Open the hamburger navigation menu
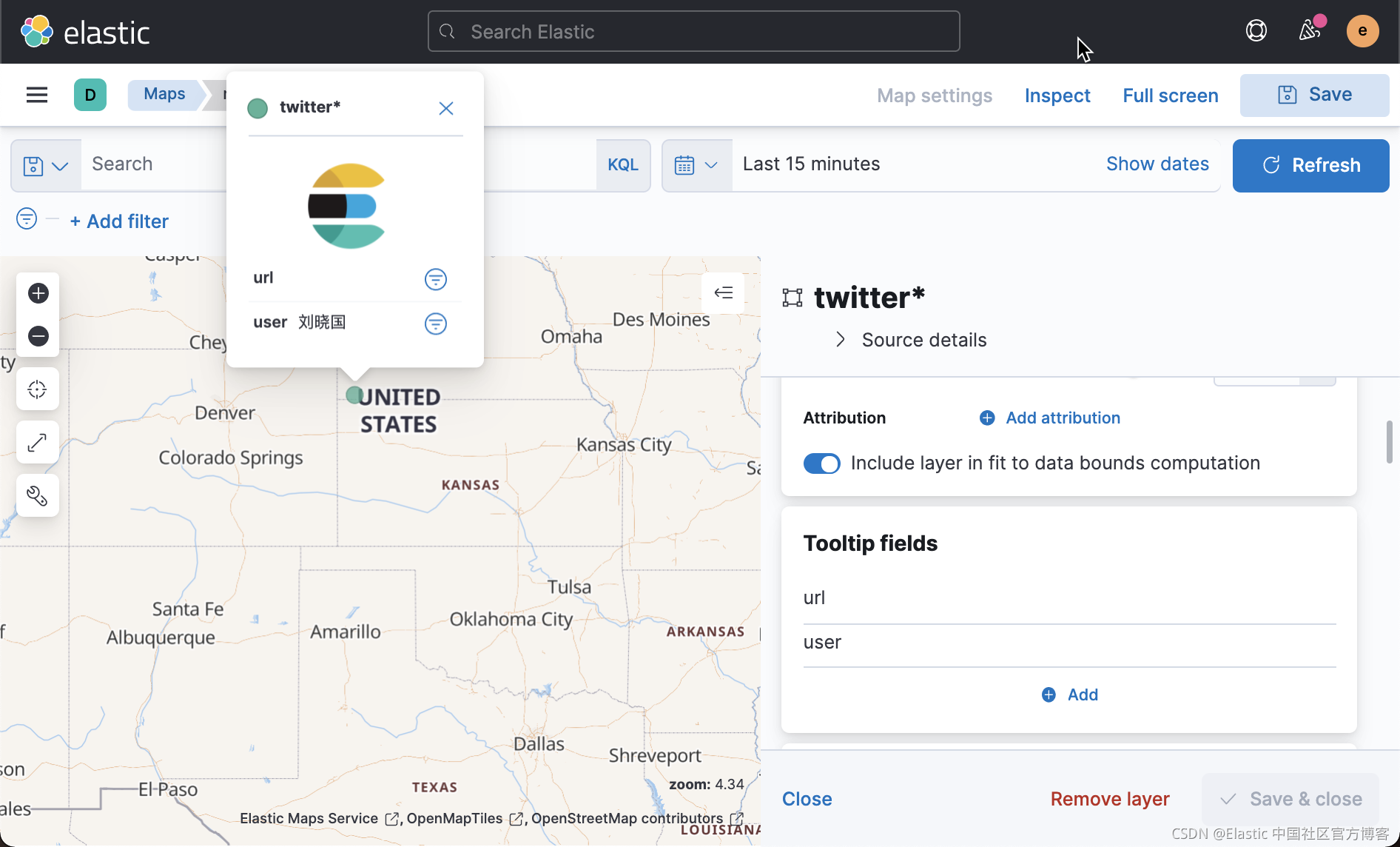This screenshot has height=847, width=1400. 37,95
